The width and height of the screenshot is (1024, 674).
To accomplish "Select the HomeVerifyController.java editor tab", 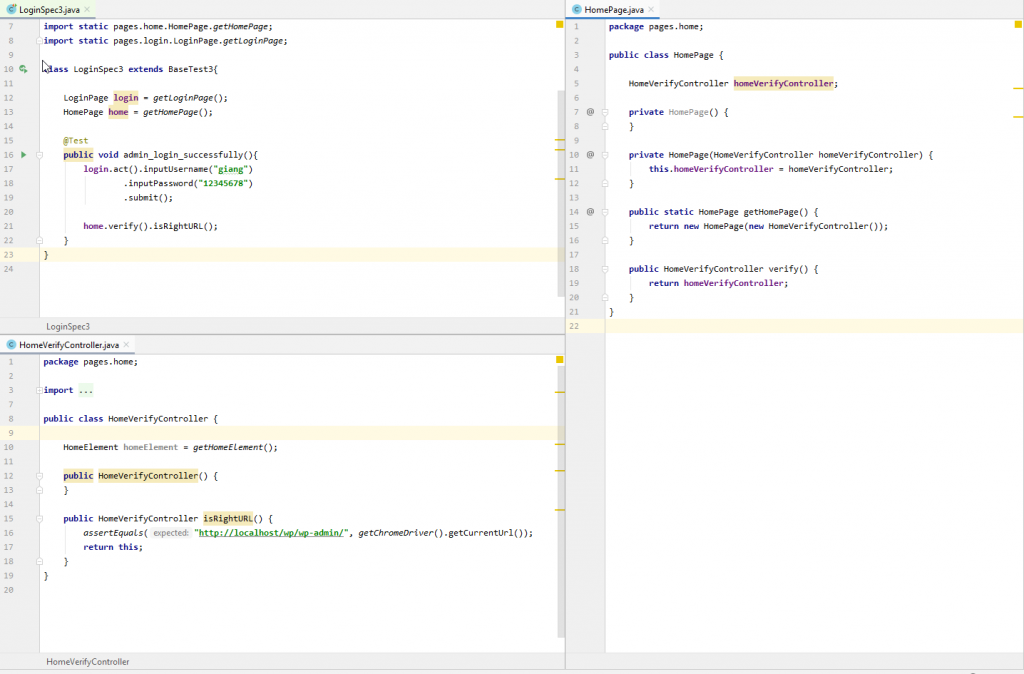I will coord(67,345).
